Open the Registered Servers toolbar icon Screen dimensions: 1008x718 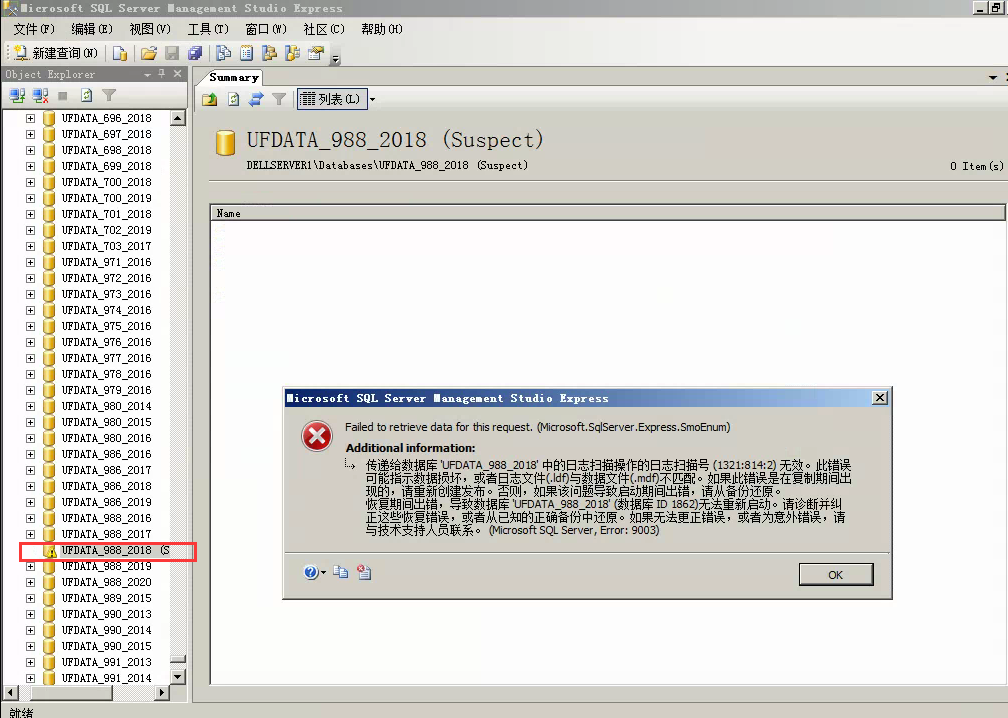point(223,53)
